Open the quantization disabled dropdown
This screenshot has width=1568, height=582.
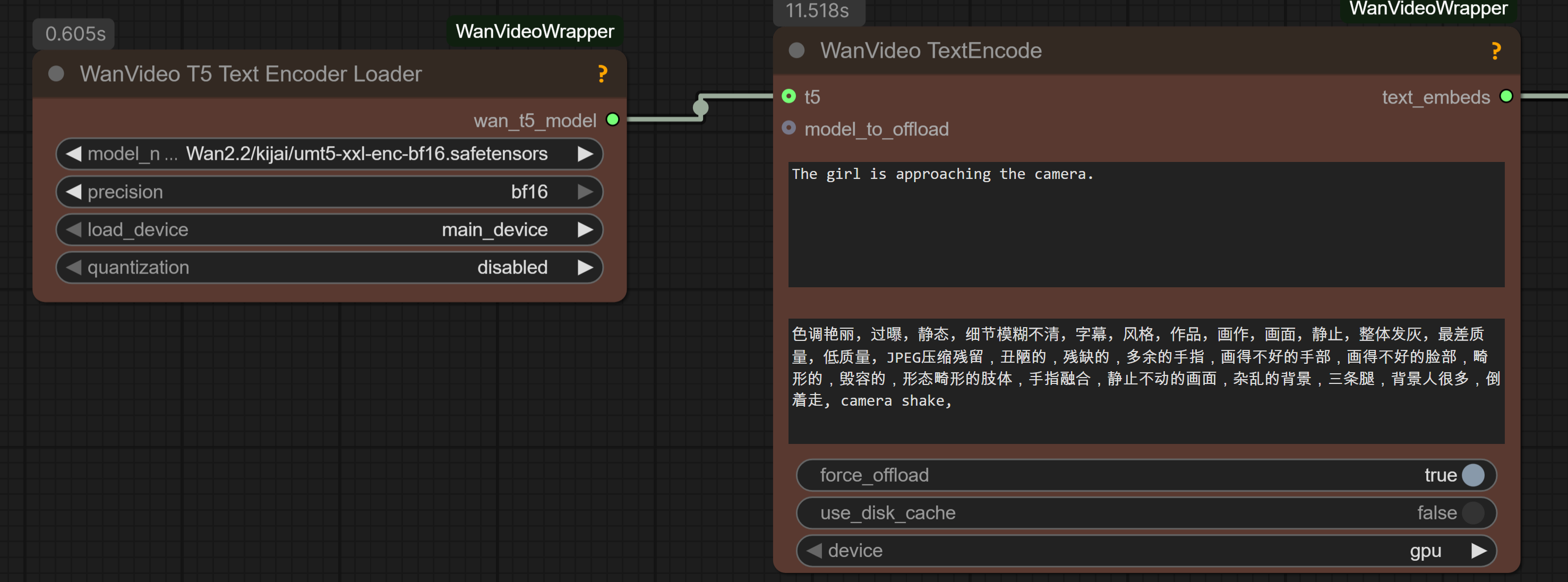click(329, 267)
